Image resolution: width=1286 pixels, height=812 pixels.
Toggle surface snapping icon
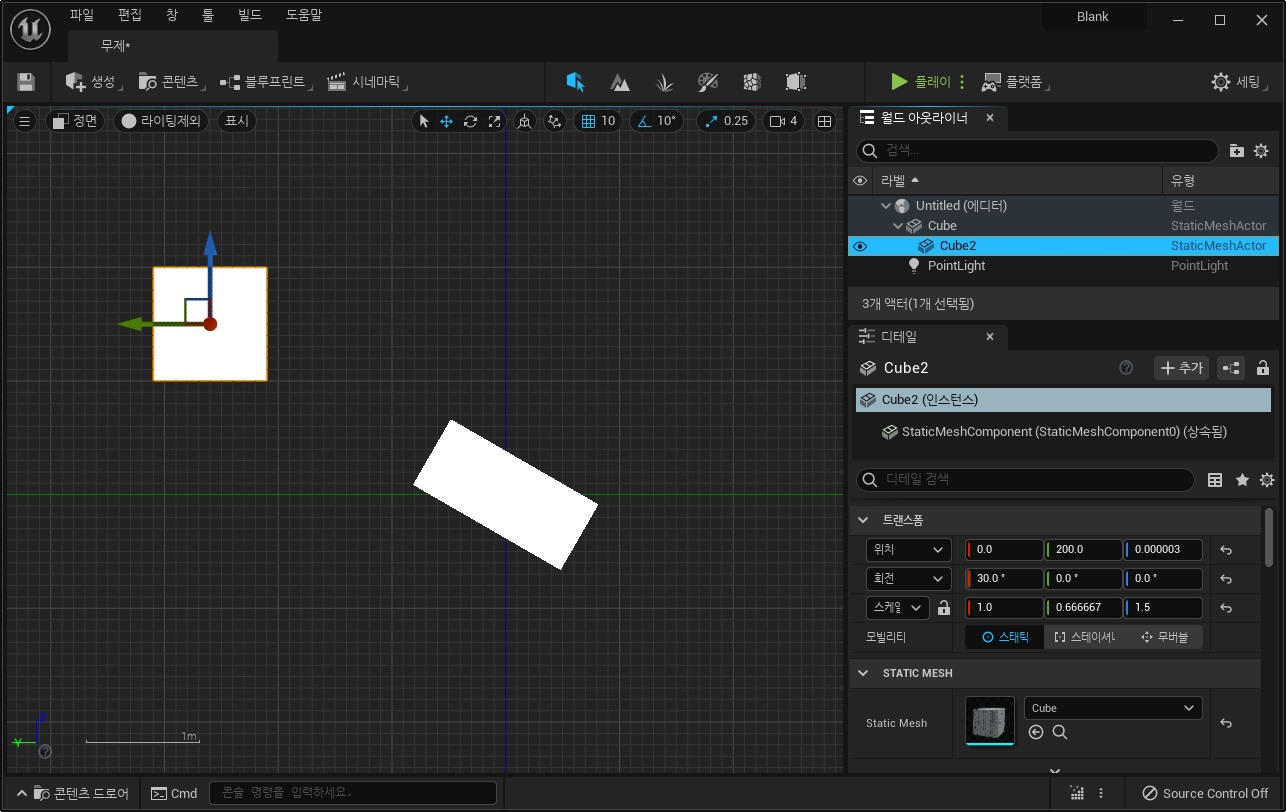(x=555, y=121)
